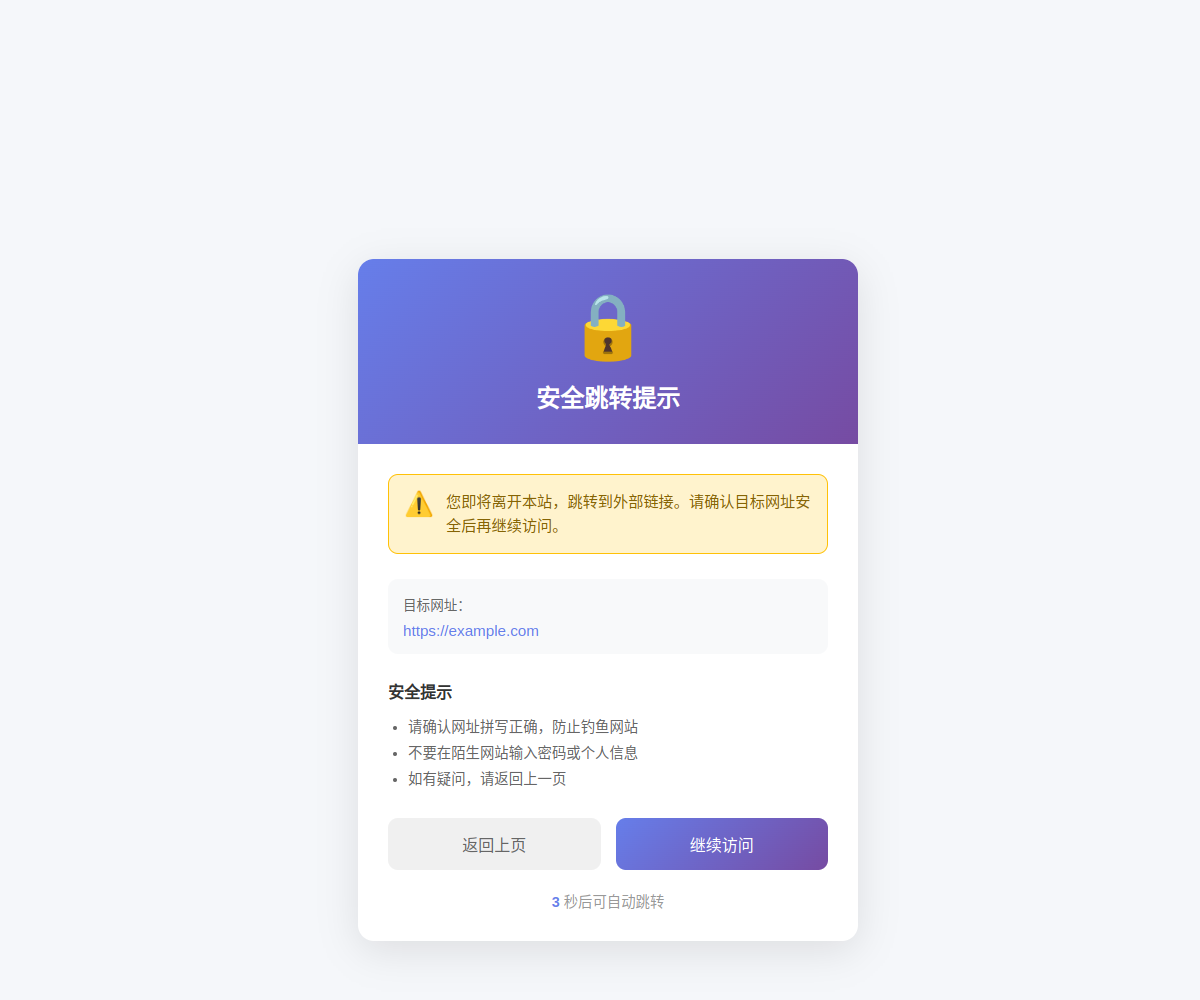Click the 安全提示 heading
This screenshot has height=1000, width=1200.
pyautogui.click(x=420, y=692)
